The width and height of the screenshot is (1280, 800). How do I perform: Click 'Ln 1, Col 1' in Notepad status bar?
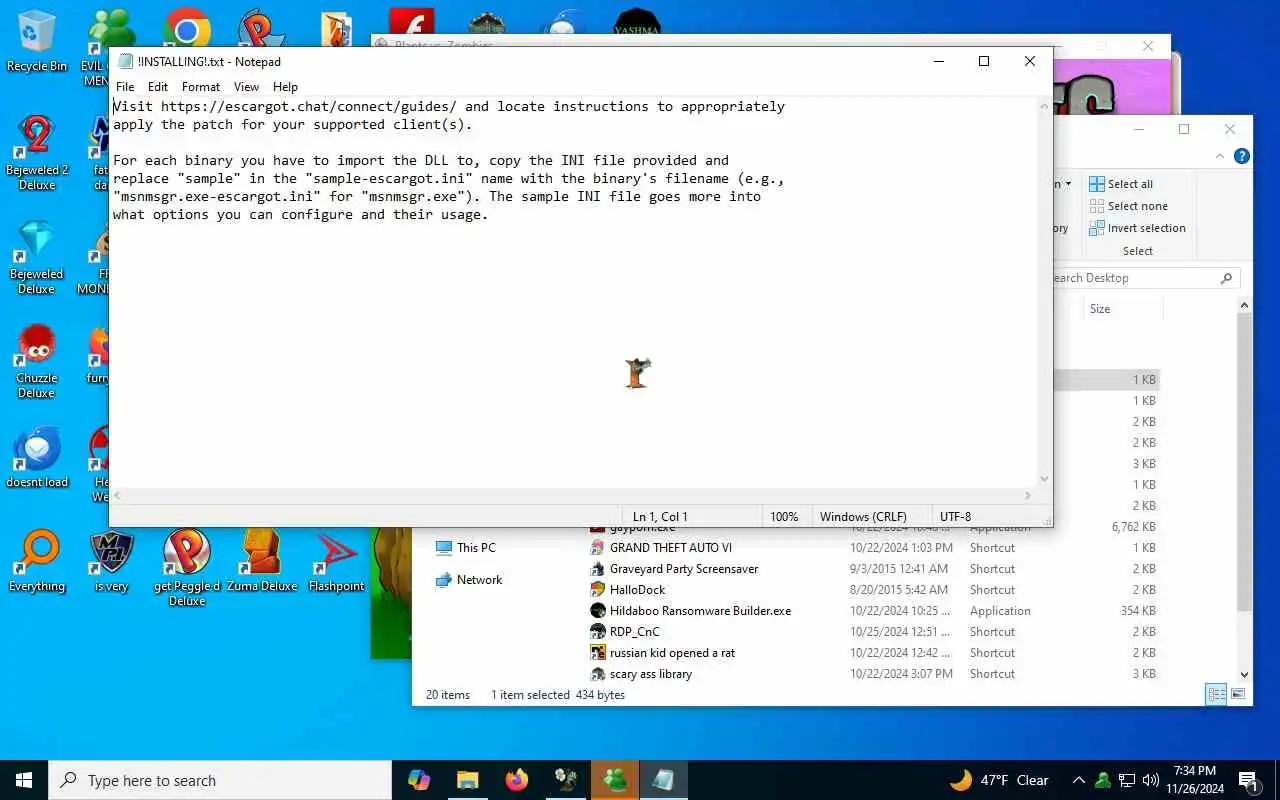coord(660,517)
